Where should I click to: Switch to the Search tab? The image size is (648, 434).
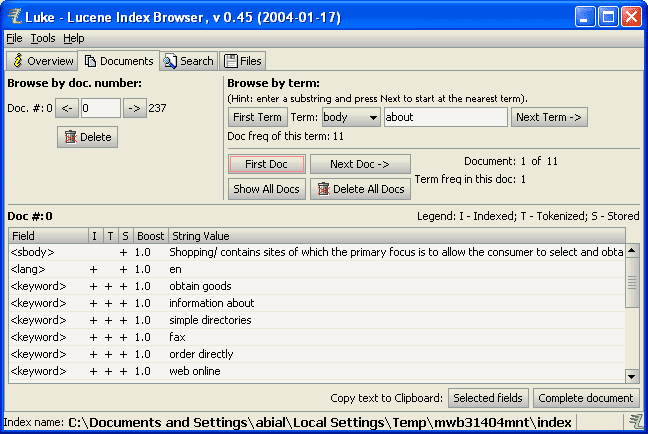(x=188, y=61)
